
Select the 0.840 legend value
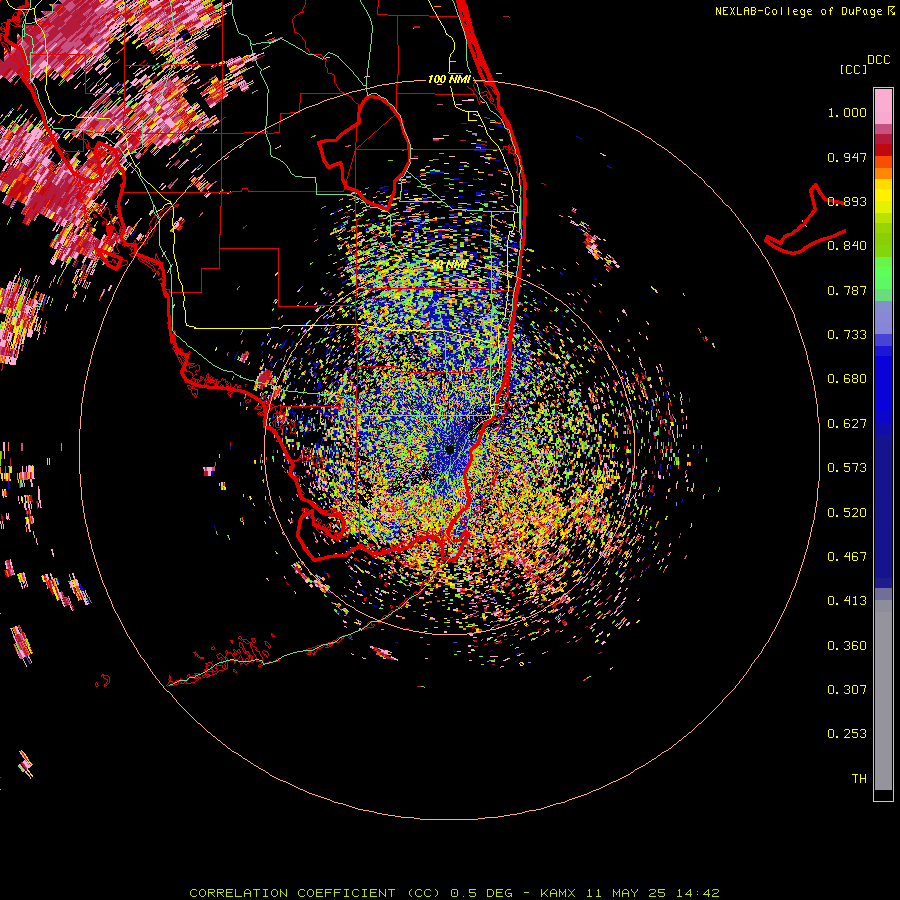tap(847, 246)
